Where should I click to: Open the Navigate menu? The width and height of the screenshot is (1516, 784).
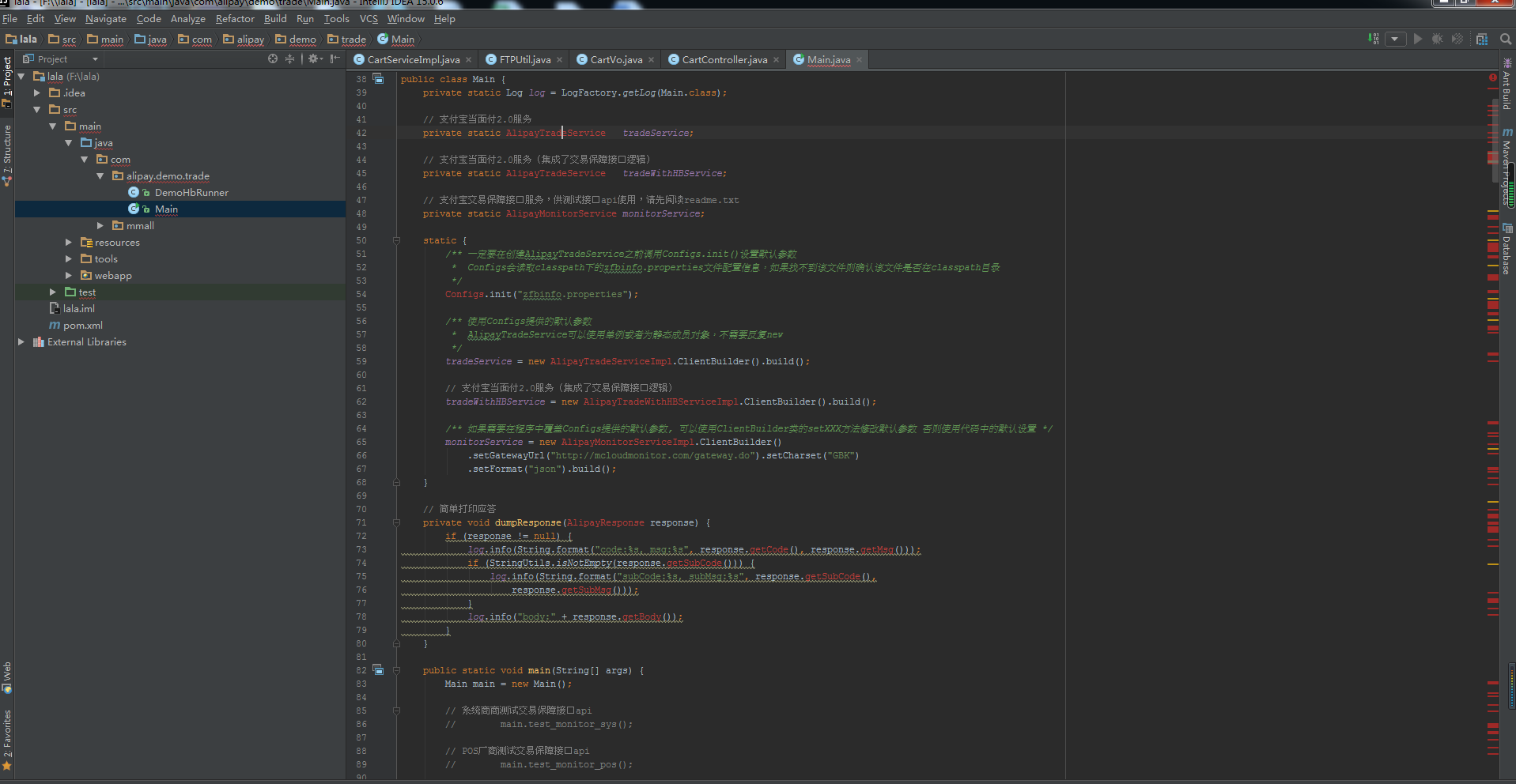tap(106, 19)
